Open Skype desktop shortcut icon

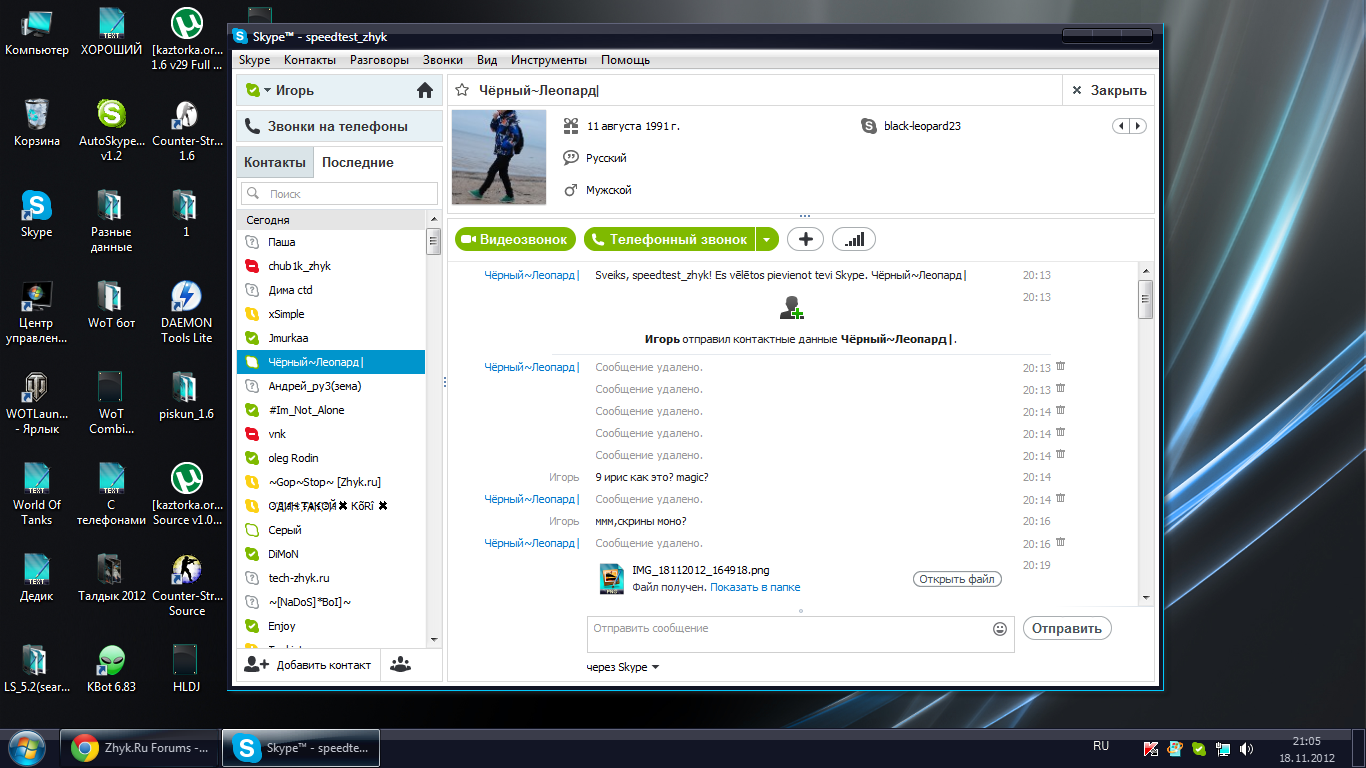[x=37, y=215]
